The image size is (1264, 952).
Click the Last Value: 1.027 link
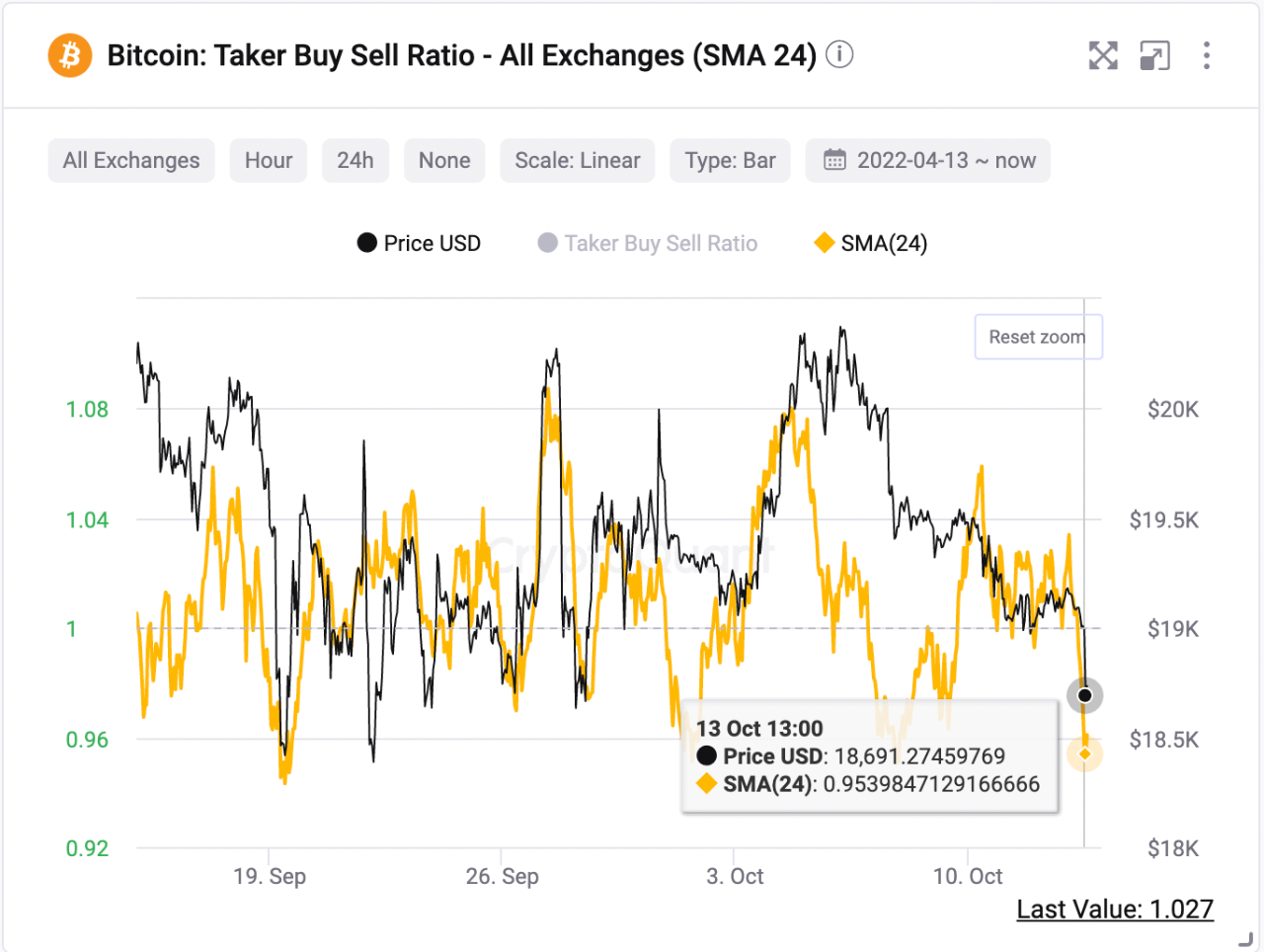(1114, 909)
